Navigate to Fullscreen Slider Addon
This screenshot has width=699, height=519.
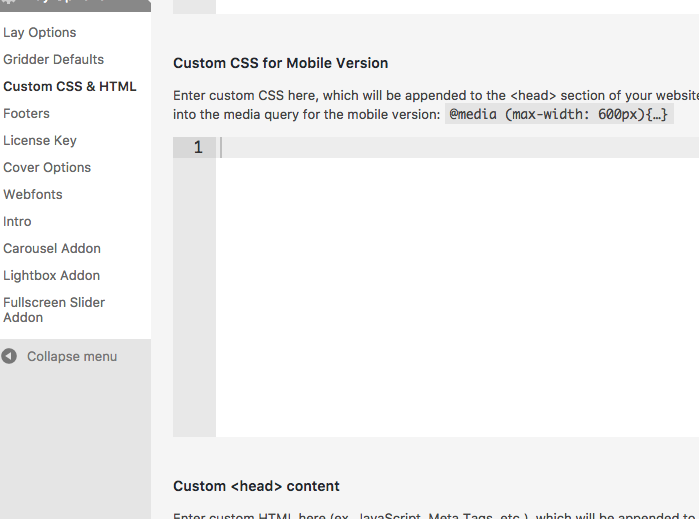coord(54,309)
